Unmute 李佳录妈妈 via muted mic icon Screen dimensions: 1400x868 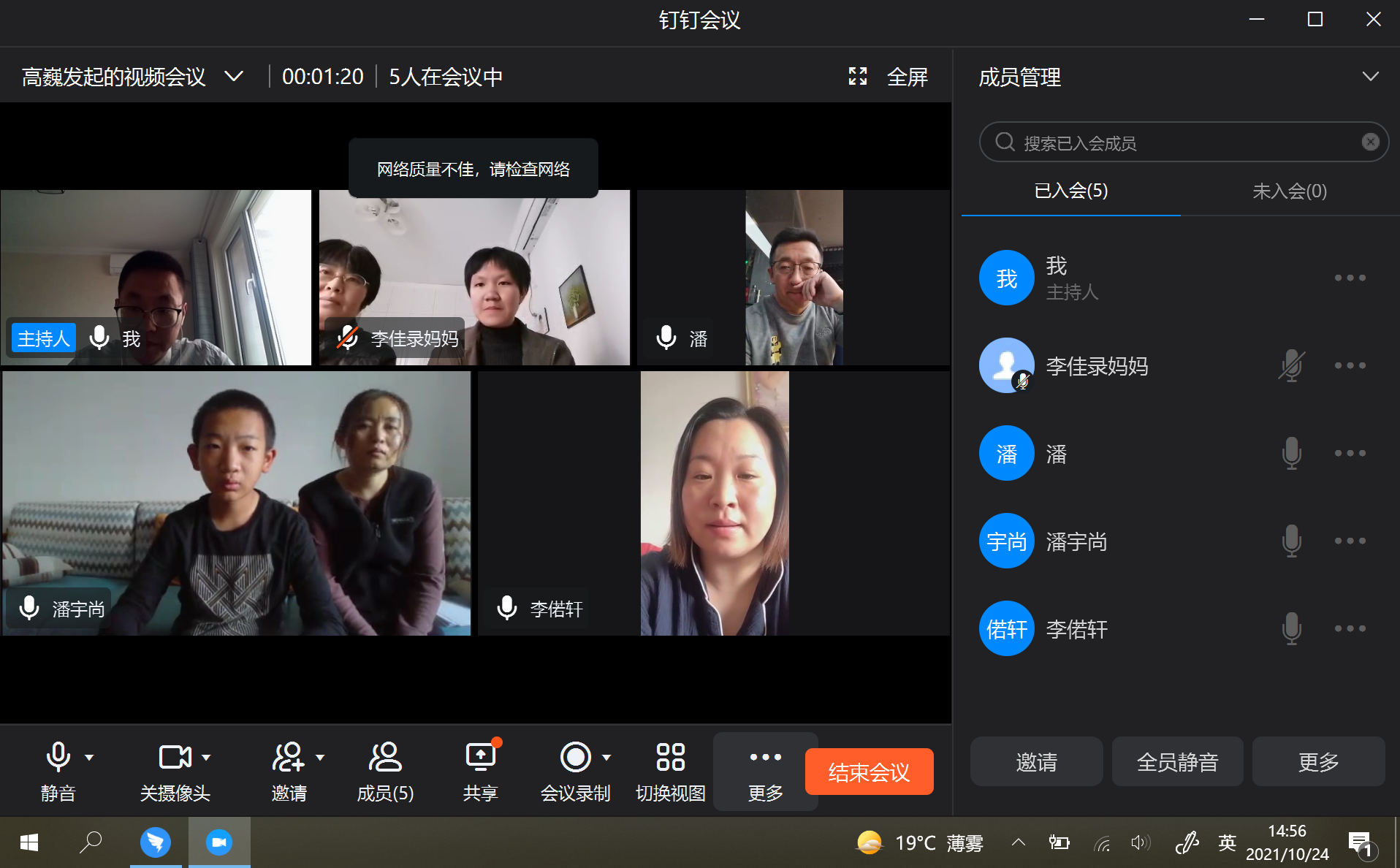(x=1291, y=365)
